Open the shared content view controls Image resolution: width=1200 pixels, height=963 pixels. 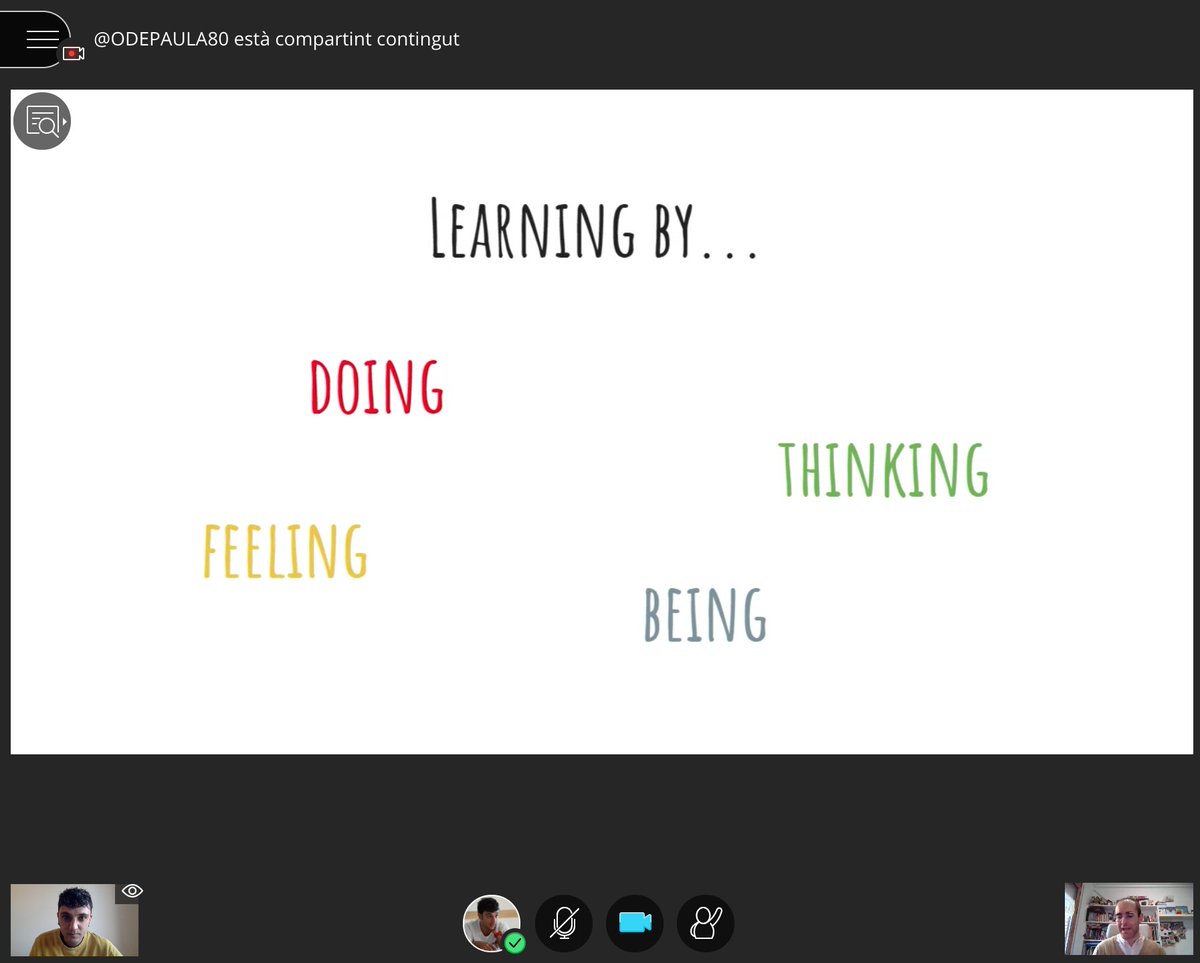pyautogui.click(x=42, y=121)
